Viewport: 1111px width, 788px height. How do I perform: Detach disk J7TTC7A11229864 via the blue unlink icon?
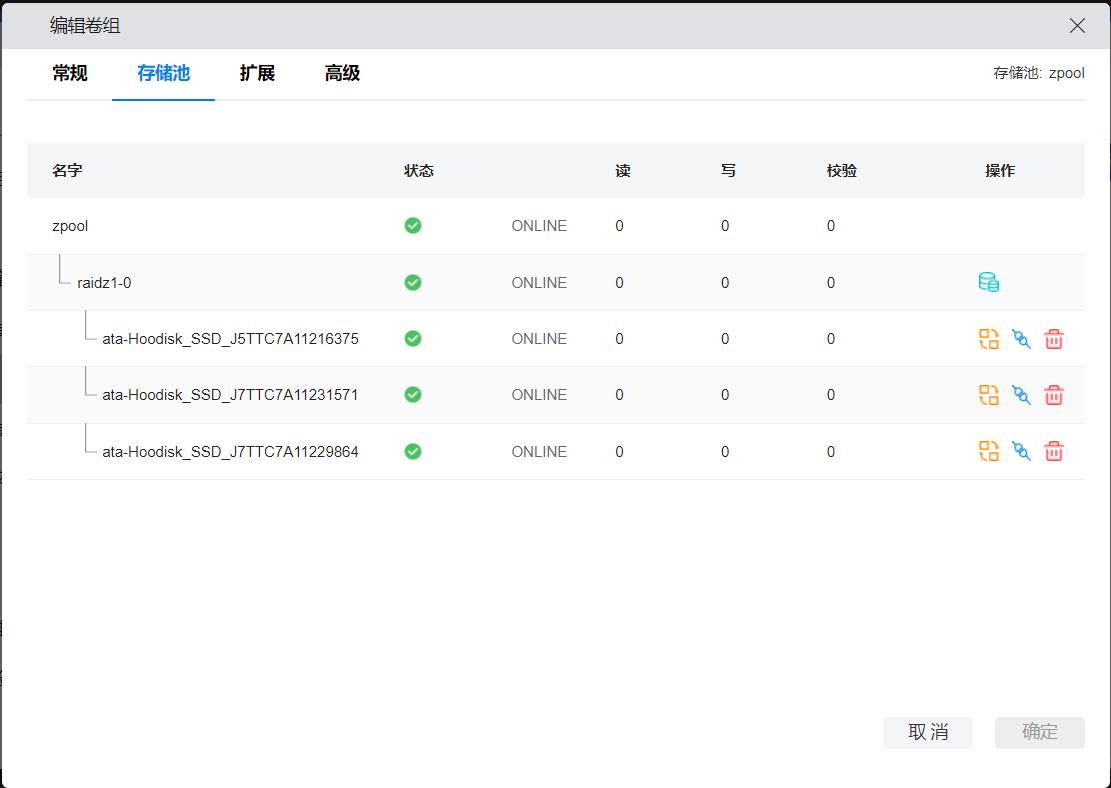(x=1021, y=452)
